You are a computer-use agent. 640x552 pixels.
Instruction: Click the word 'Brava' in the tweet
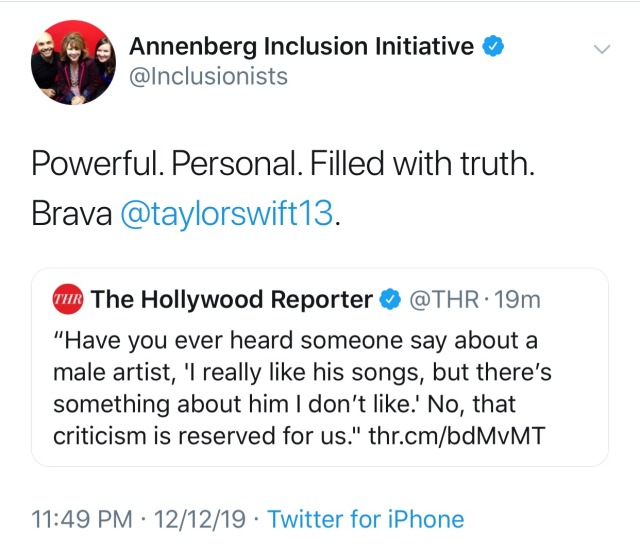tap(66, 215)
